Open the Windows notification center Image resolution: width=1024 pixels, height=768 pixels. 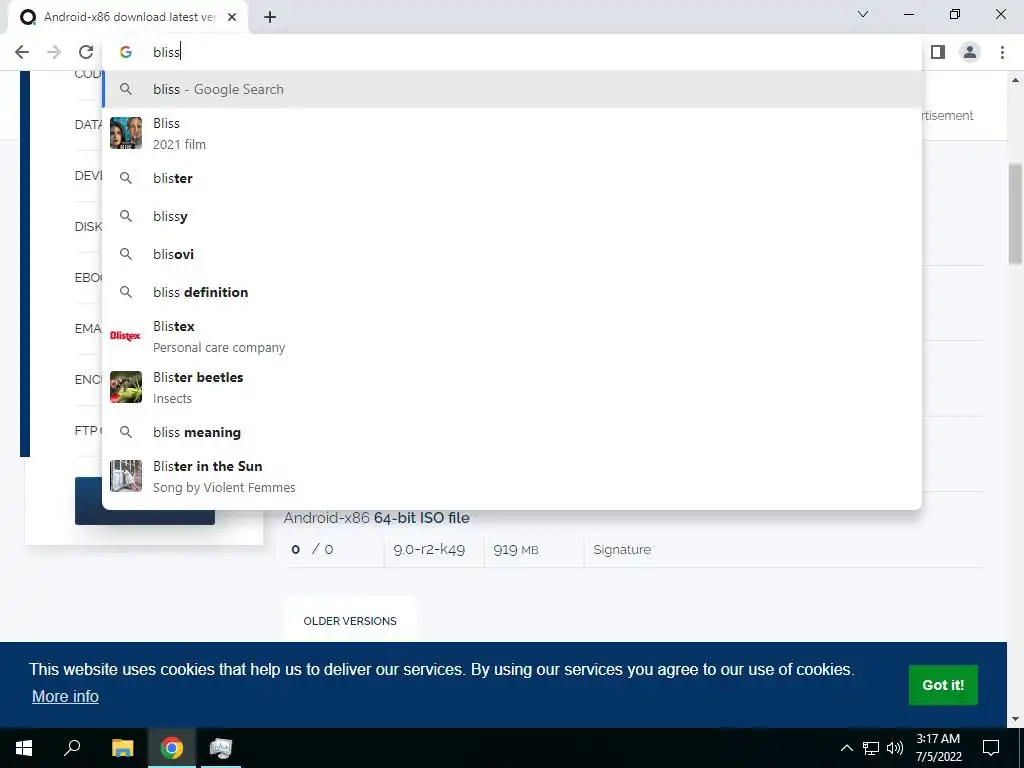991,748
